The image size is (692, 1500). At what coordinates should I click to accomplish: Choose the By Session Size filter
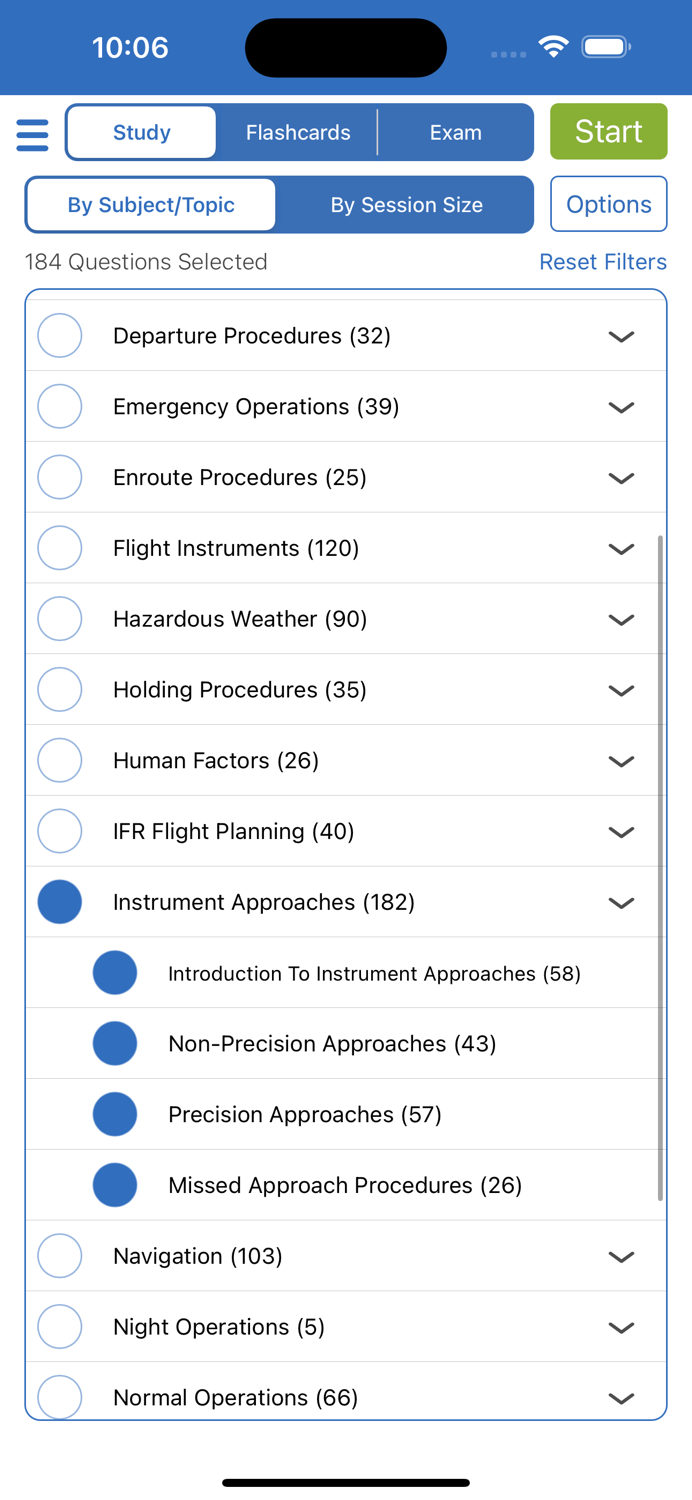(x=406, y=204)
